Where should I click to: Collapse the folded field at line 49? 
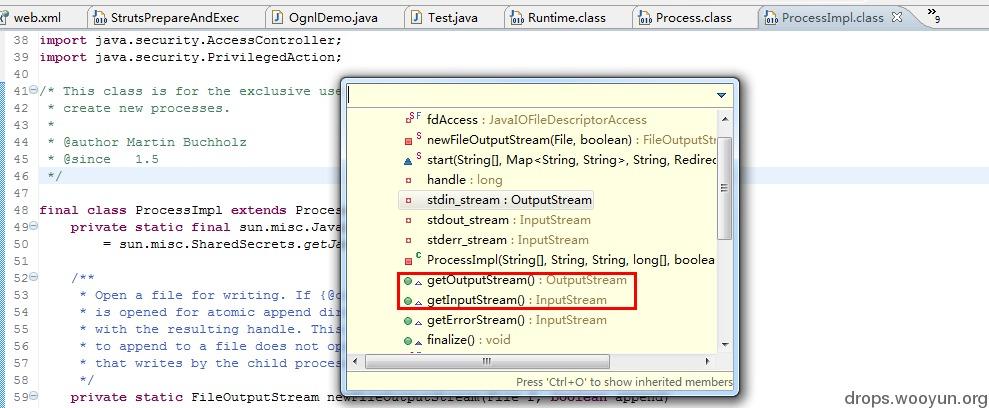pyautogui.click(x=33, y=226)
